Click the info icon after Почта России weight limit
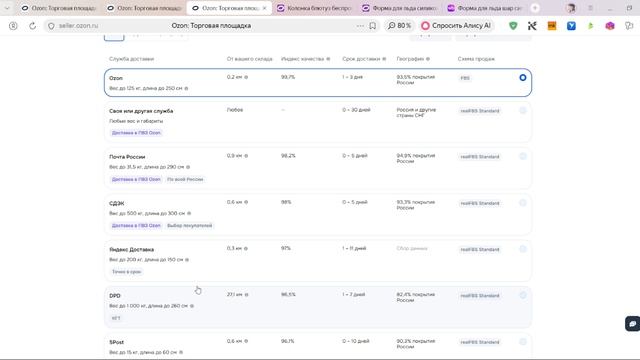The height and width of the screenshot is (360, 640). (188, 167)
